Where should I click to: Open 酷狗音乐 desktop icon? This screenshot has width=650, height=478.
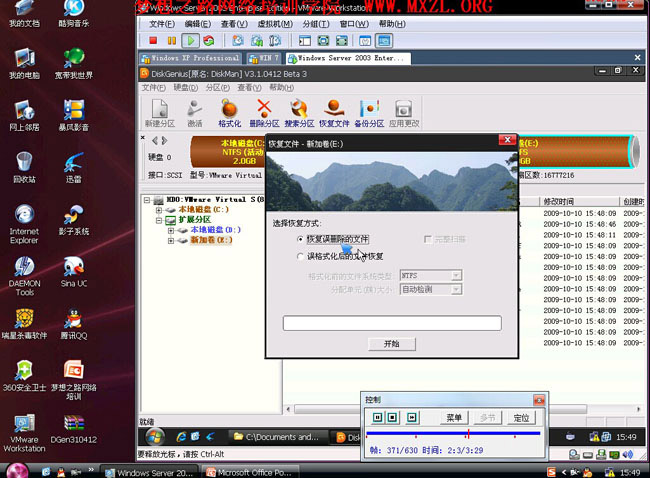click(x=74, y=14)
